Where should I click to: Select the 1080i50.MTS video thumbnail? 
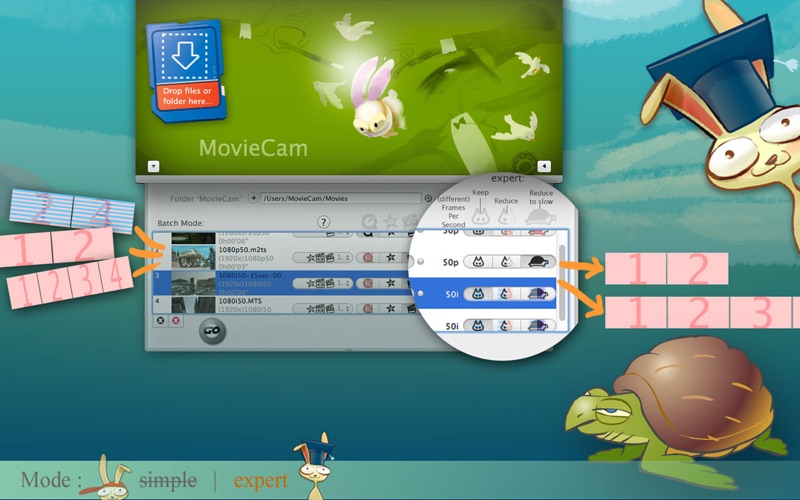(x=193, y=305)
